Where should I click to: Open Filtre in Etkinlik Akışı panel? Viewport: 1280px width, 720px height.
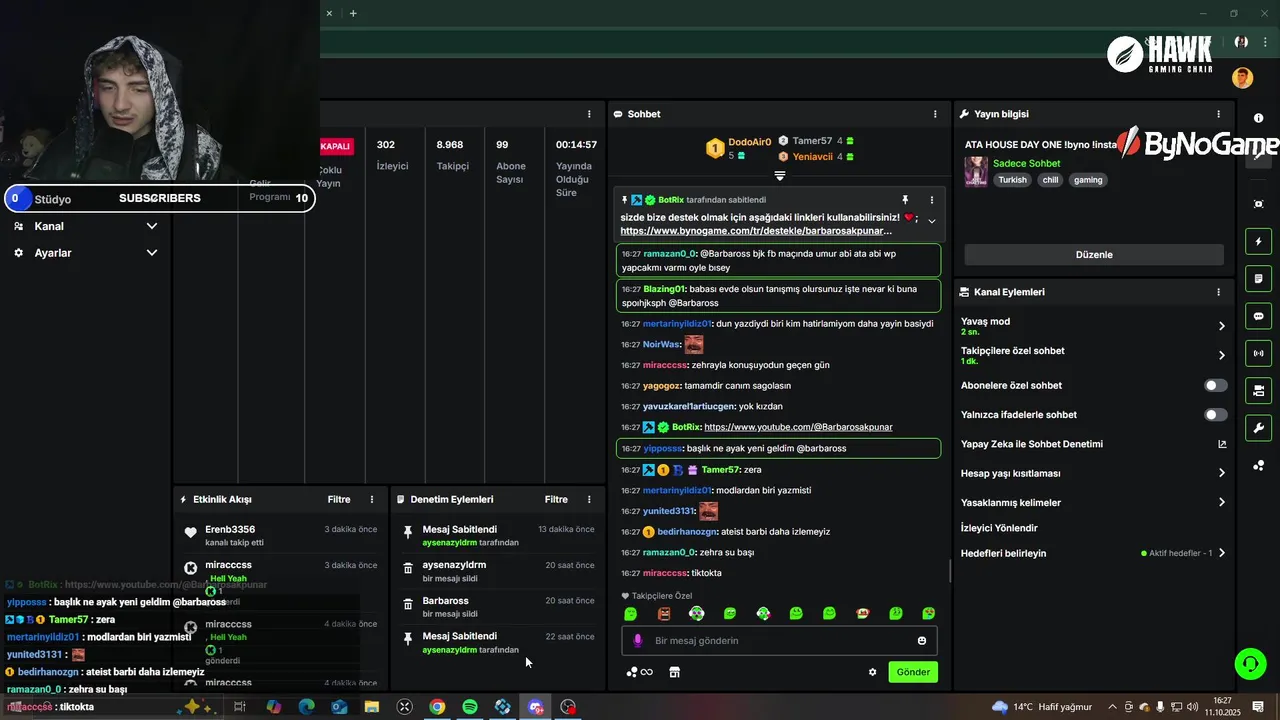pos(339,499)
